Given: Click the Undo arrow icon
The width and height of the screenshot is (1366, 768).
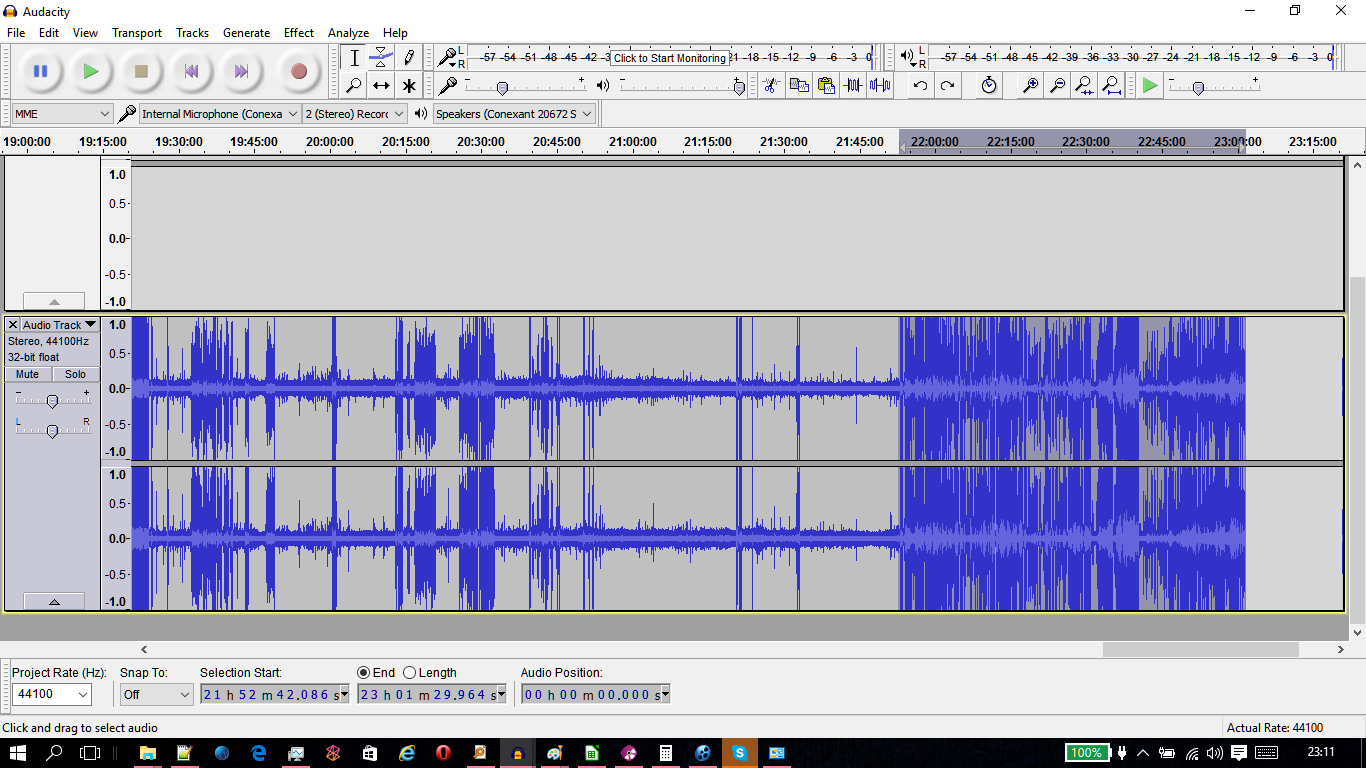Looking at the screenshot, I should [x=920, y=86].
